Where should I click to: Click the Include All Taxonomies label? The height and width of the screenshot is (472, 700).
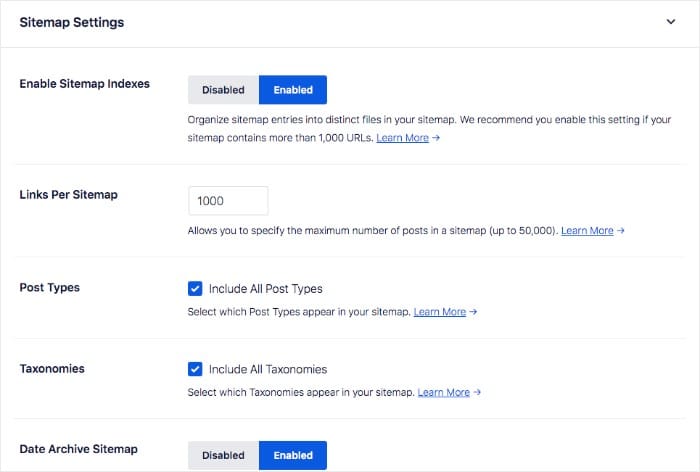(268, 369)
